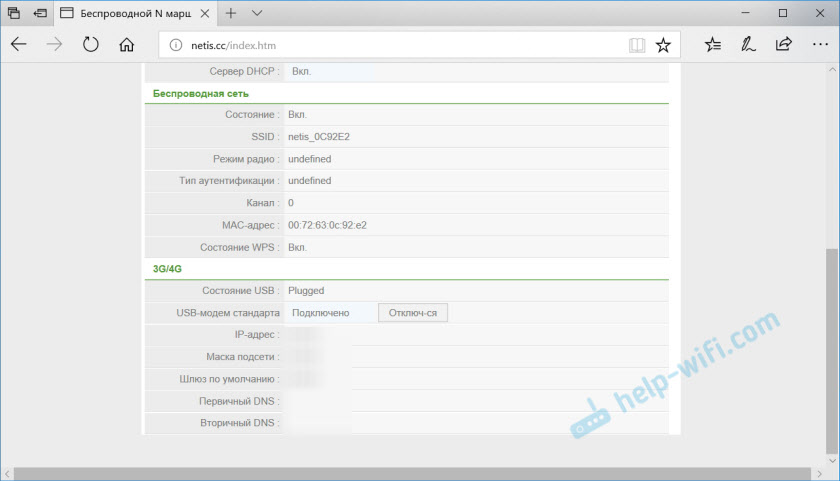
Task: Add web notes with the pen icon
Action: [747, 45]
